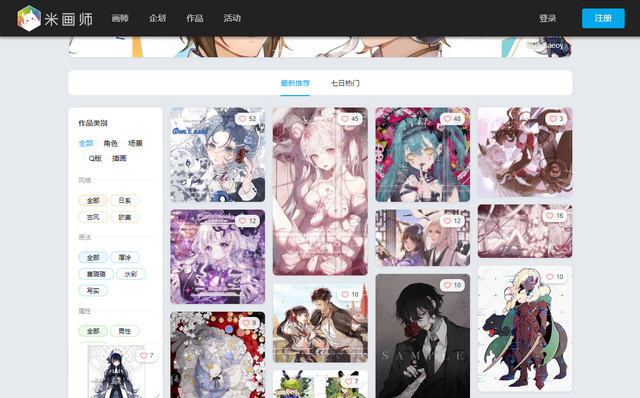Open the umbrella couple artwork thumbnail
Viewport: 640px width, 398px height.
(320, 323)
